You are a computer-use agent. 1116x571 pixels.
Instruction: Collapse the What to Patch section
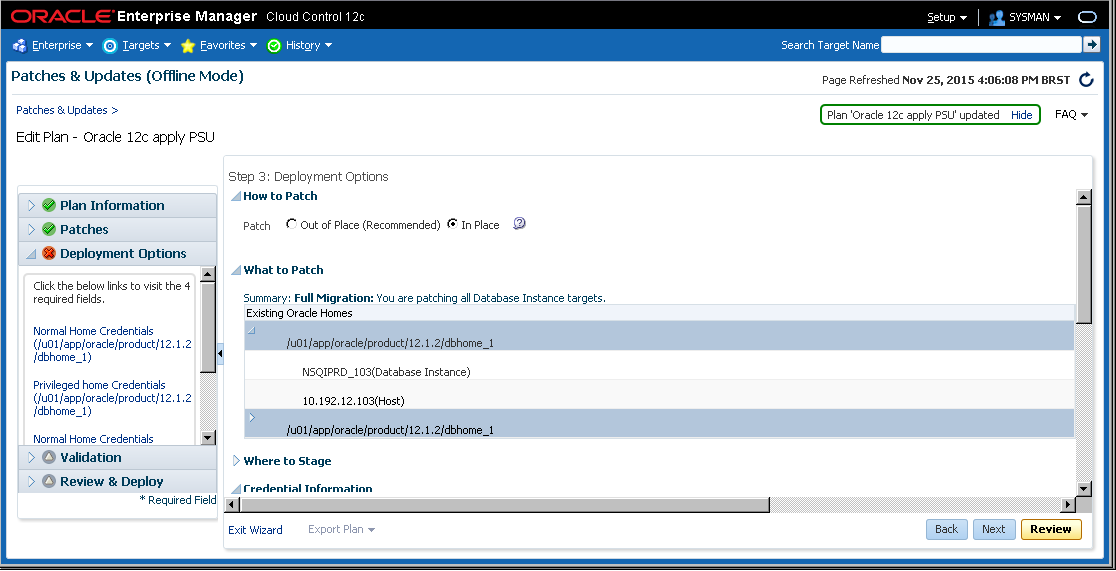236,271
